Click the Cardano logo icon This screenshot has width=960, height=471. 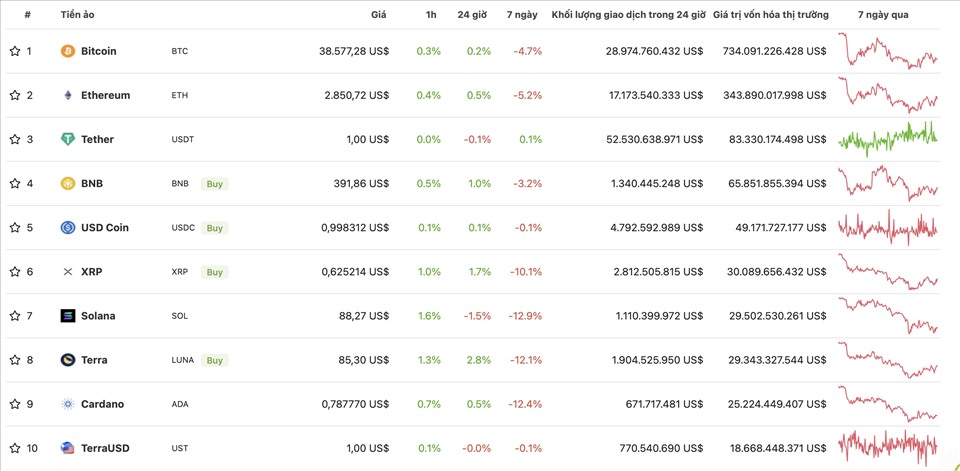pos(68,404)
